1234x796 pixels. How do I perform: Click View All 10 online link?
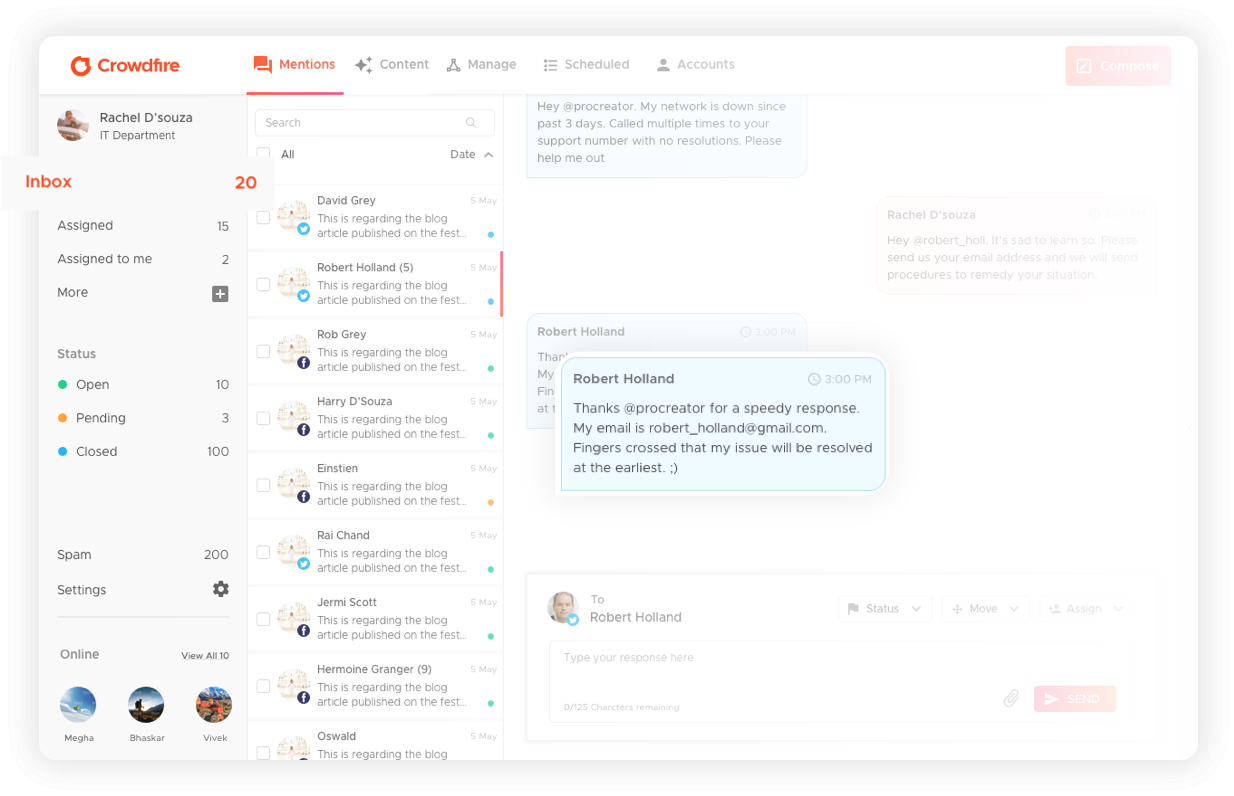[205, 656]
